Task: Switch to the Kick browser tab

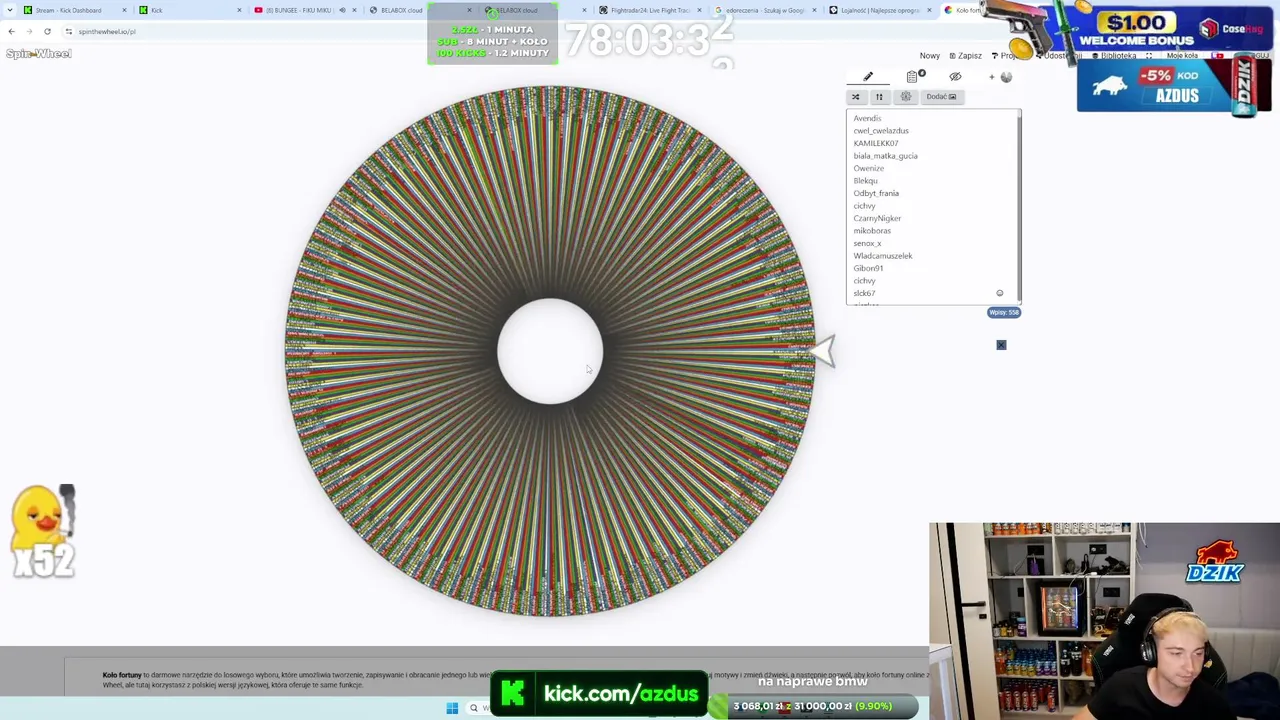Action: (x=190, y=10)
